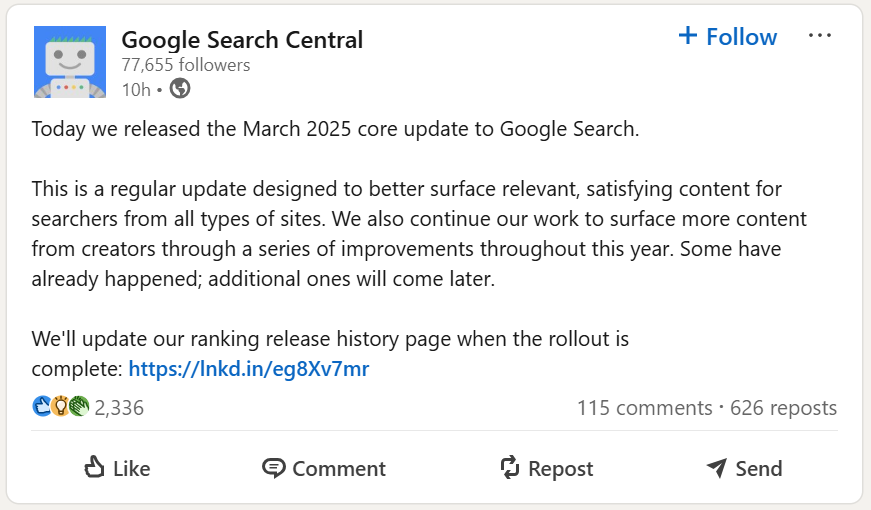This screenshot has width=871, height=510.
Task: Click the blue thumbs-up reaction emoji
Action: click(x=42, y=407)
